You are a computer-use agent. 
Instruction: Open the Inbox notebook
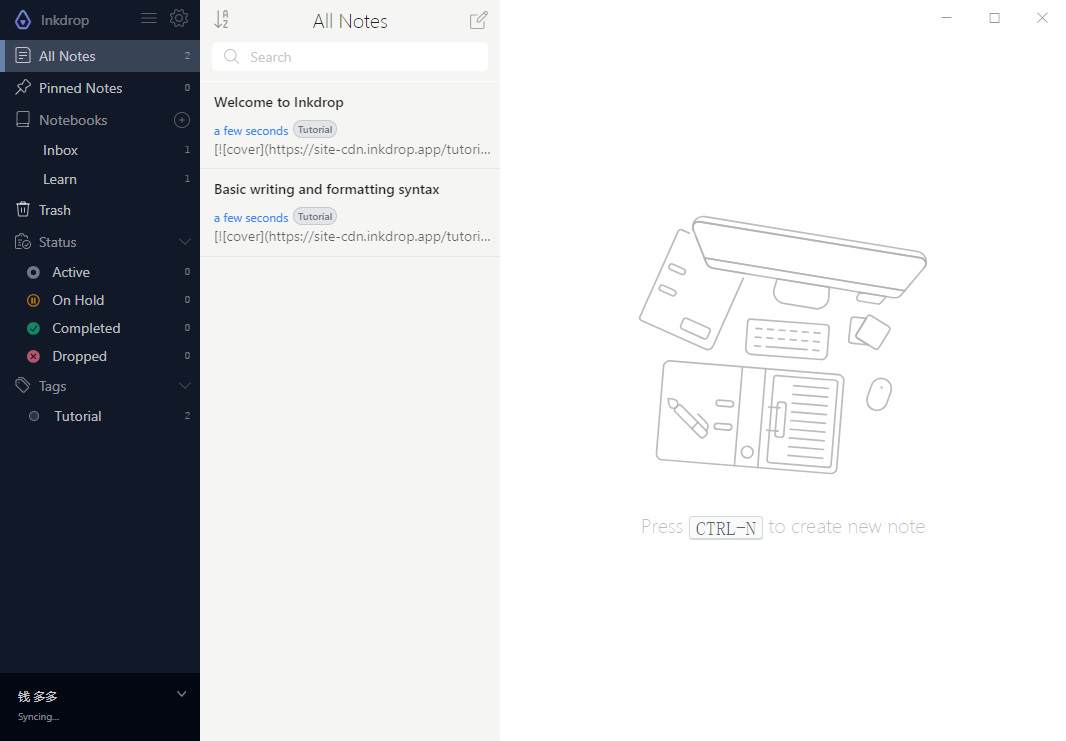click(100, 150)
